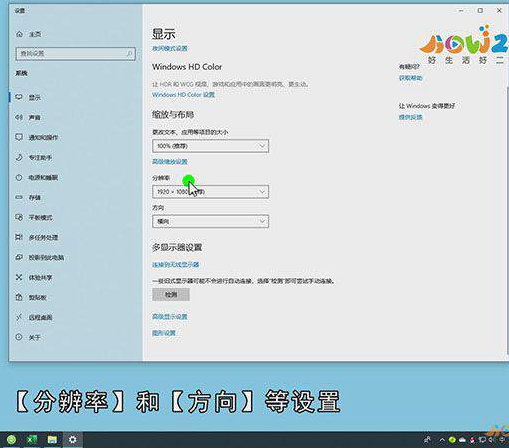The image size is (509, 448).
Task: Click the Settings gear taskbar icon
Action: (72, 440)
